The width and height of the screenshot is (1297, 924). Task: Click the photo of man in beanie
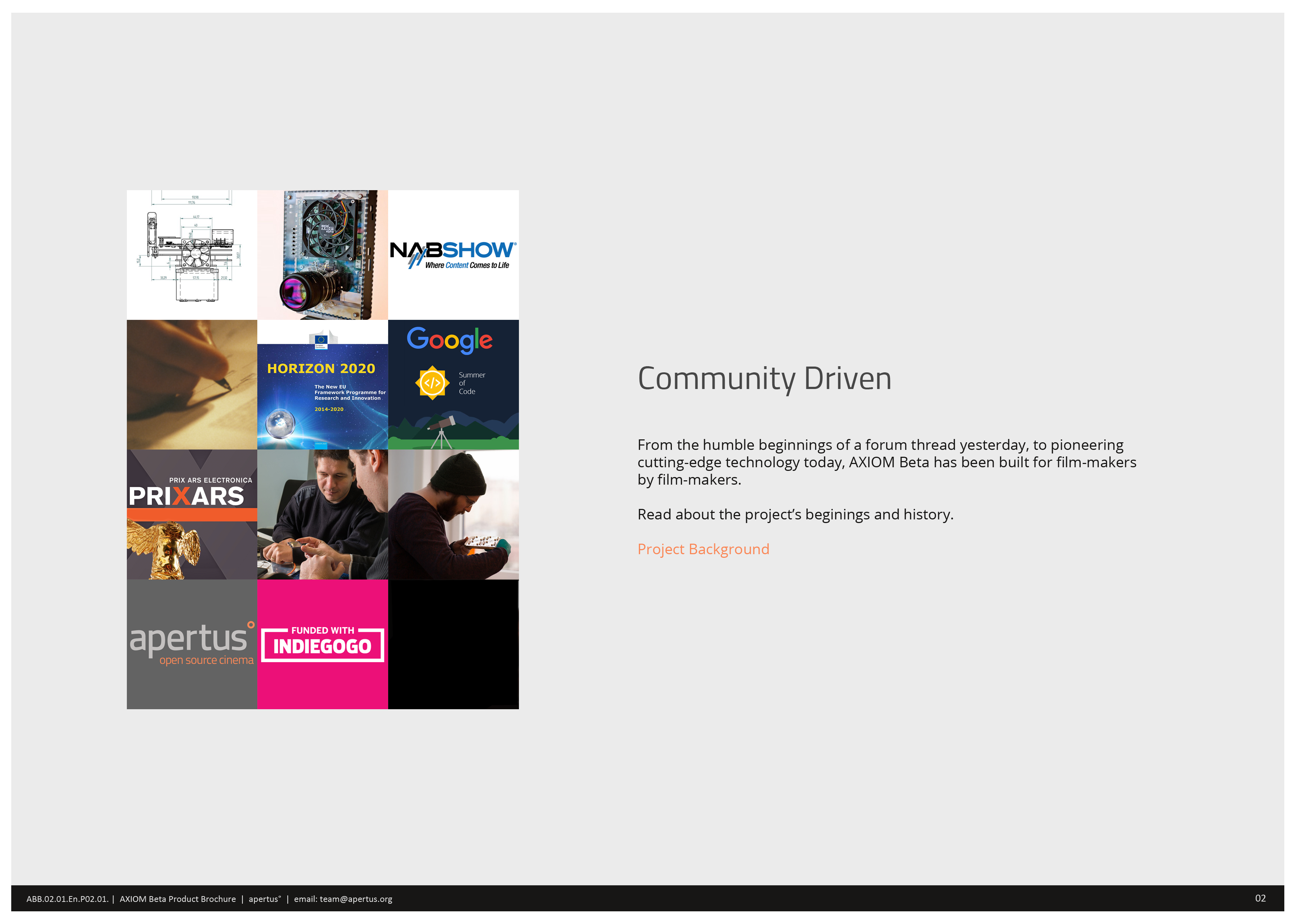tap(454, 514)
